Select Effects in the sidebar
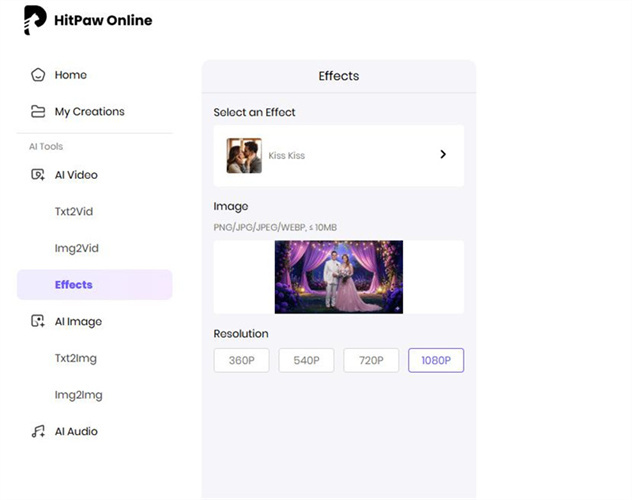 (74, 285)
